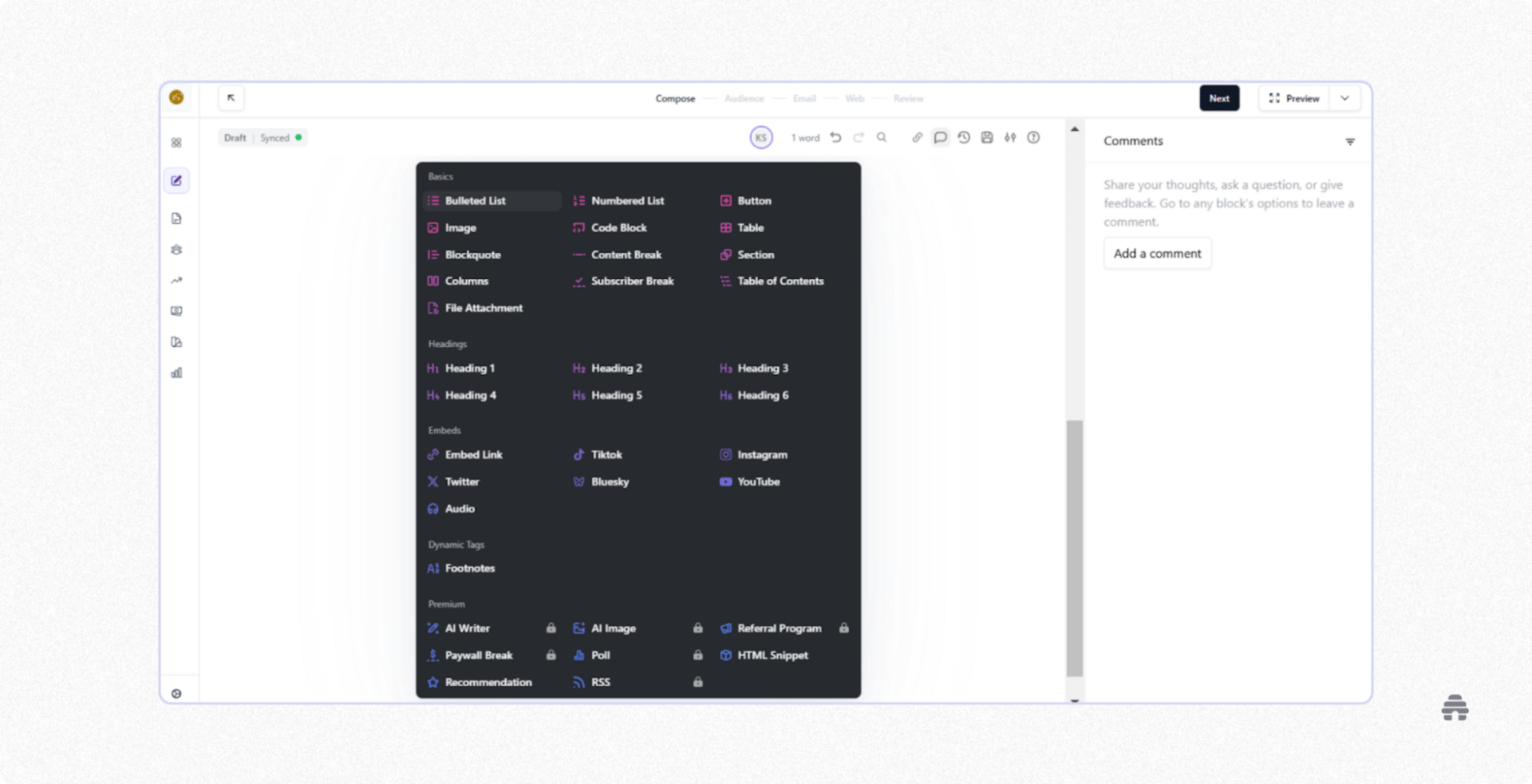
Task: Toggle the comments speech bubble in the toolbar
Action: 940,137
